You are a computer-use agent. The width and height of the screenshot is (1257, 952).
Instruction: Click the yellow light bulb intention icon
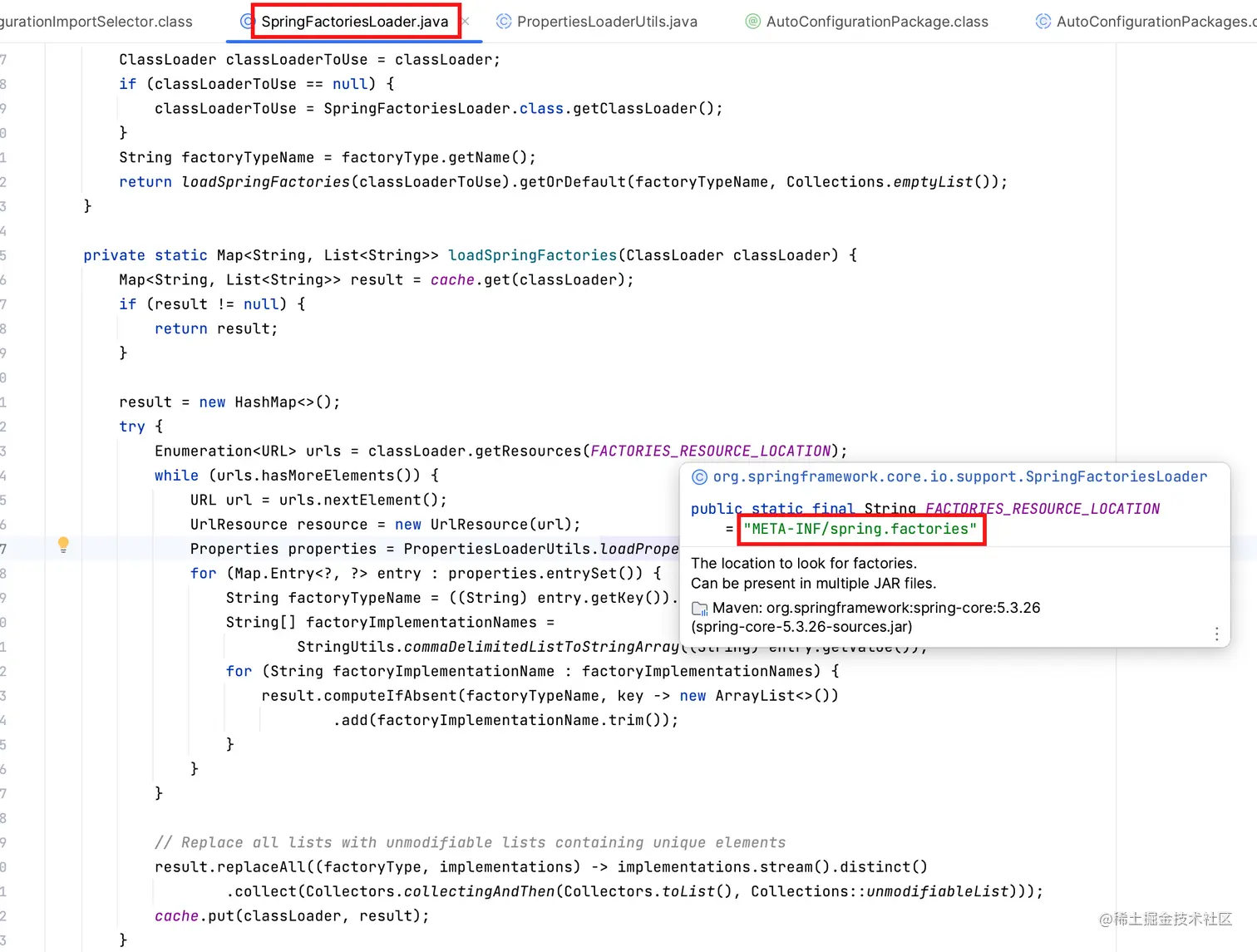(63, 545)
